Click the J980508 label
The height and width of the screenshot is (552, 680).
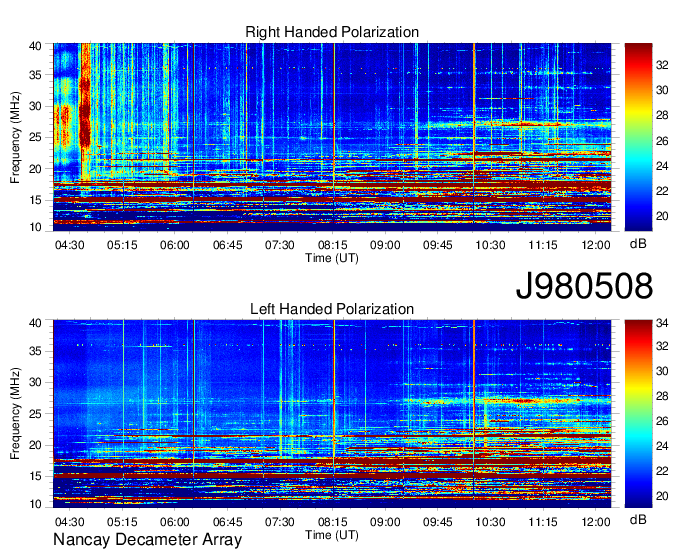pyautogui.click(x=584, y=286)
